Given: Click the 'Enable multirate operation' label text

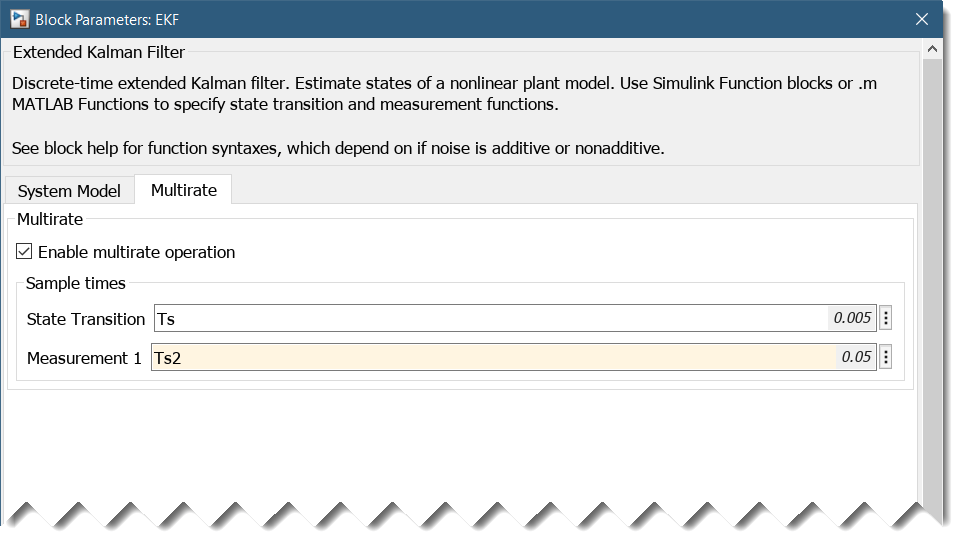Looking at the screenshot, I should coord(136,252).
